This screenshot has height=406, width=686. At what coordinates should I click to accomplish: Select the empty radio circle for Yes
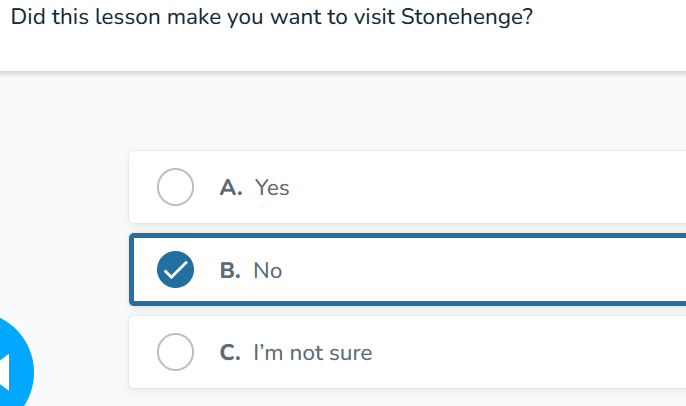tap(175, 187)
